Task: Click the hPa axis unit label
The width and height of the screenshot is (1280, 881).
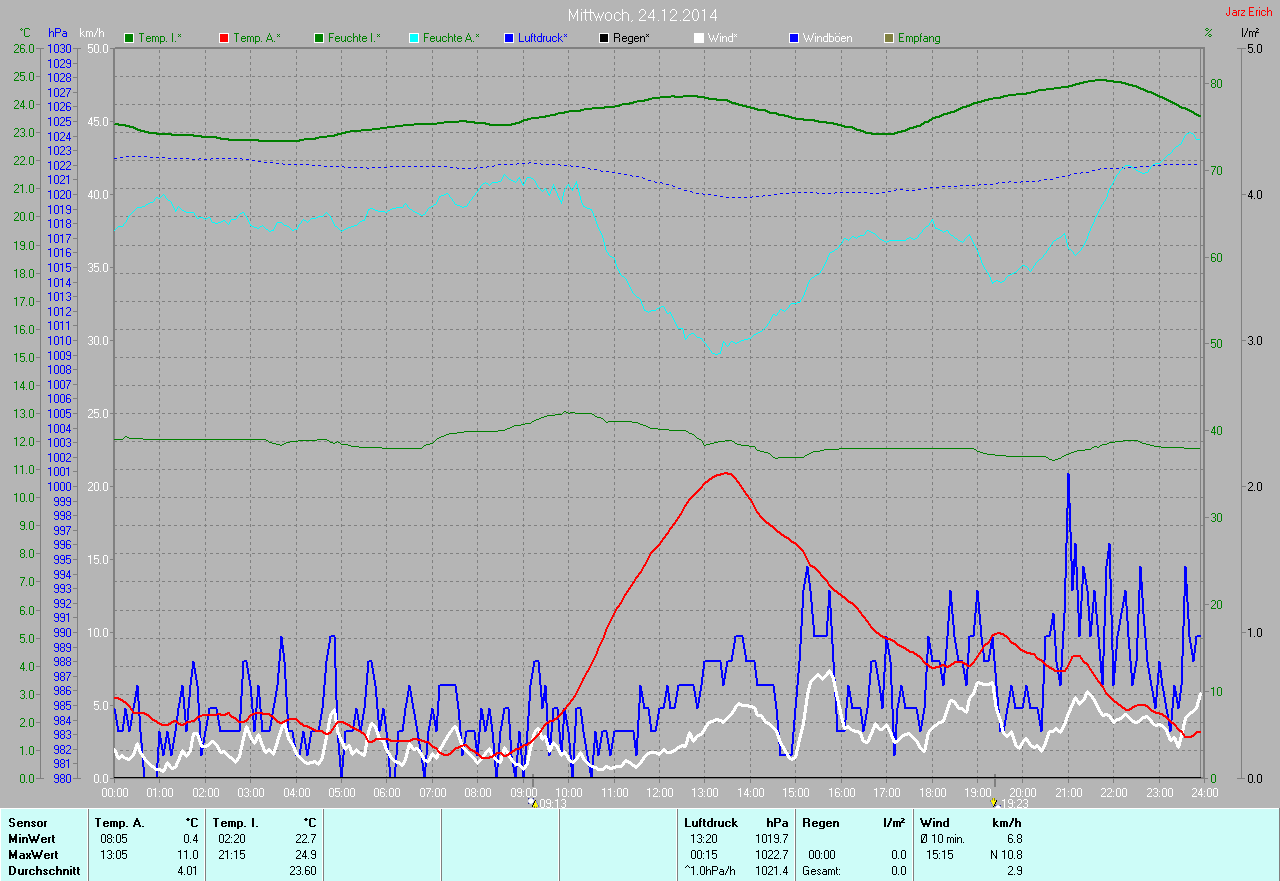Action: [58, 34]
